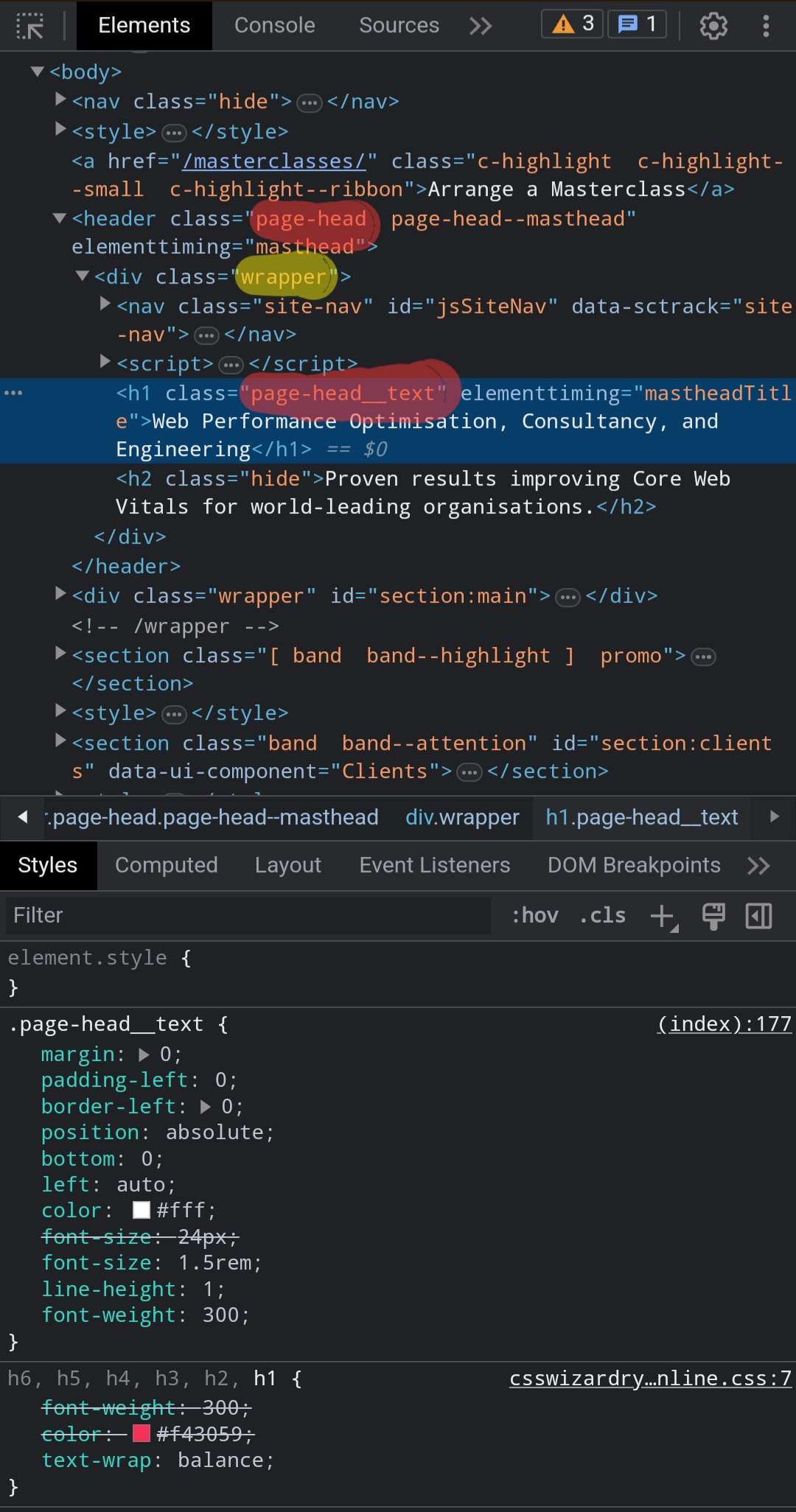Toggle the computed styles sidebar icon
Screen dimensions: 796x1512
tap(758, 916)
